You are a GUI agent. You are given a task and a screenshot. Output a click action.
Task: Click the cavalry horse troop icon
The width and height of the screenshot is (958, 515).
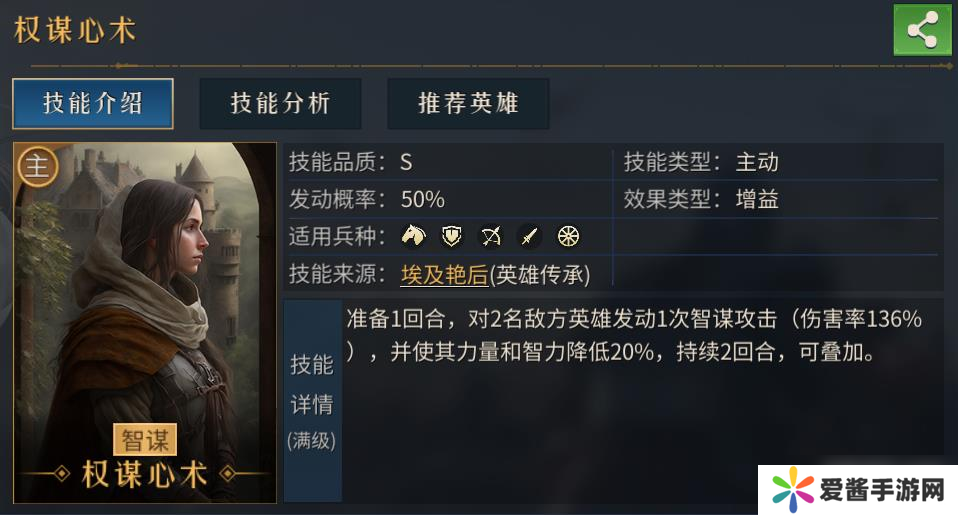[x=413, y=236]
